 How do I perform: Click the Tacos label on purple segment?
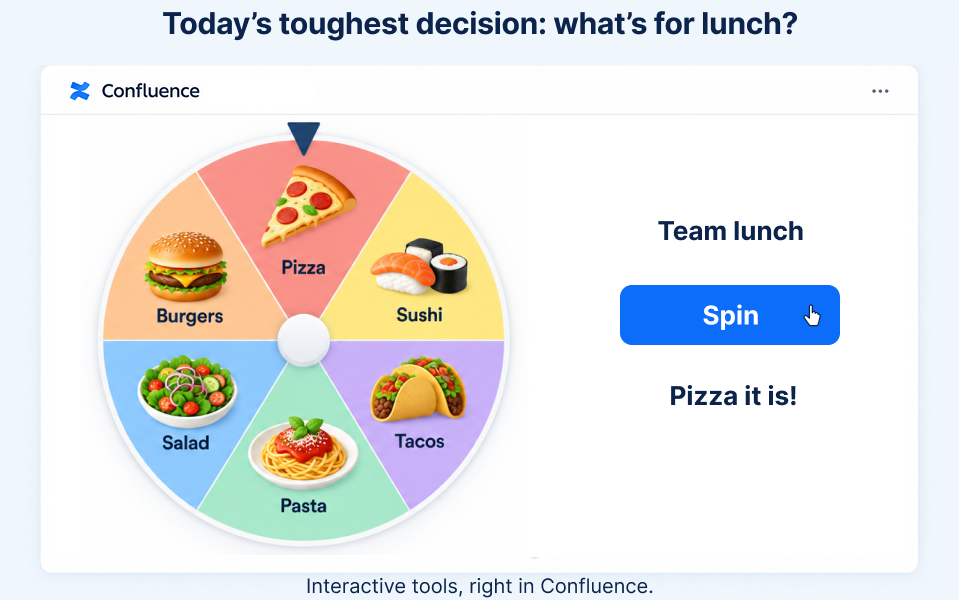[x=419, y=441]
